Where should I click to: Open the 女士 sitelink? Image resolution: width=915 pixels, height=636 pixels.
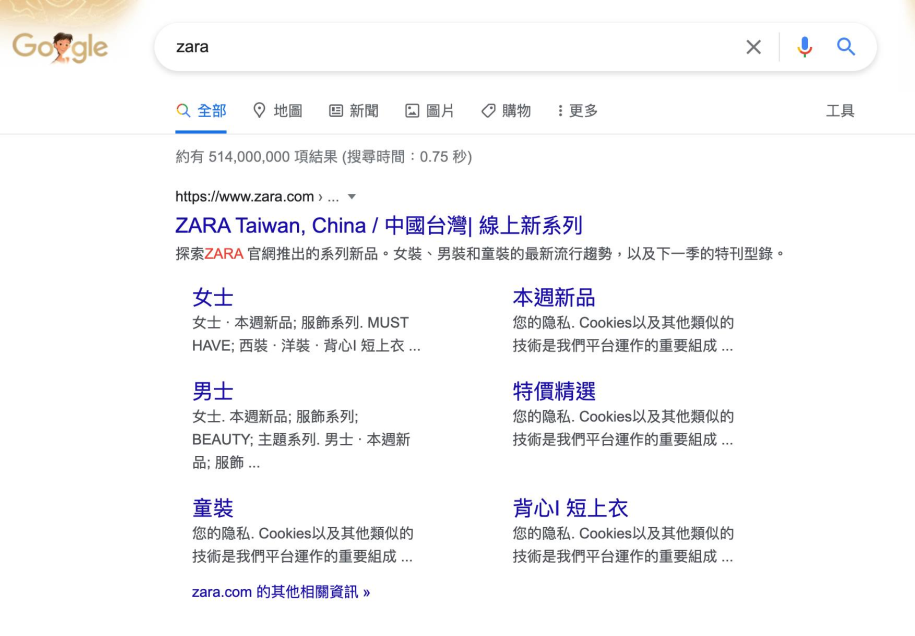point(213,298)
